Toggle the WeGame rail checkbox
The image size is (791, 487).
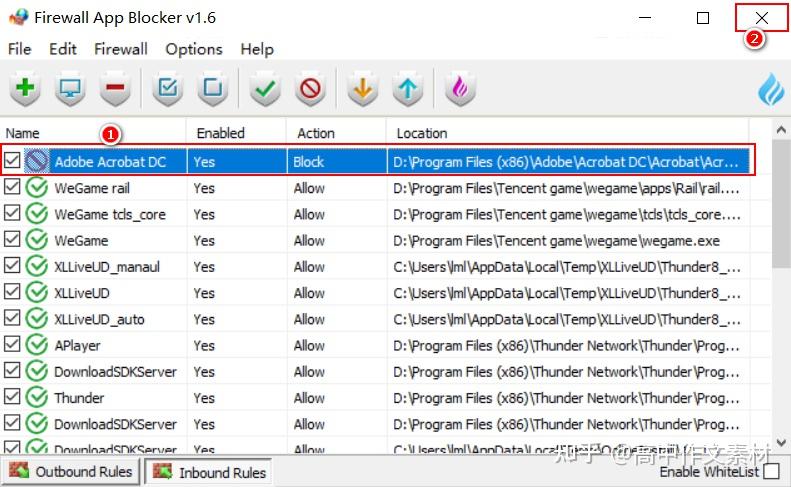point(12,187)
